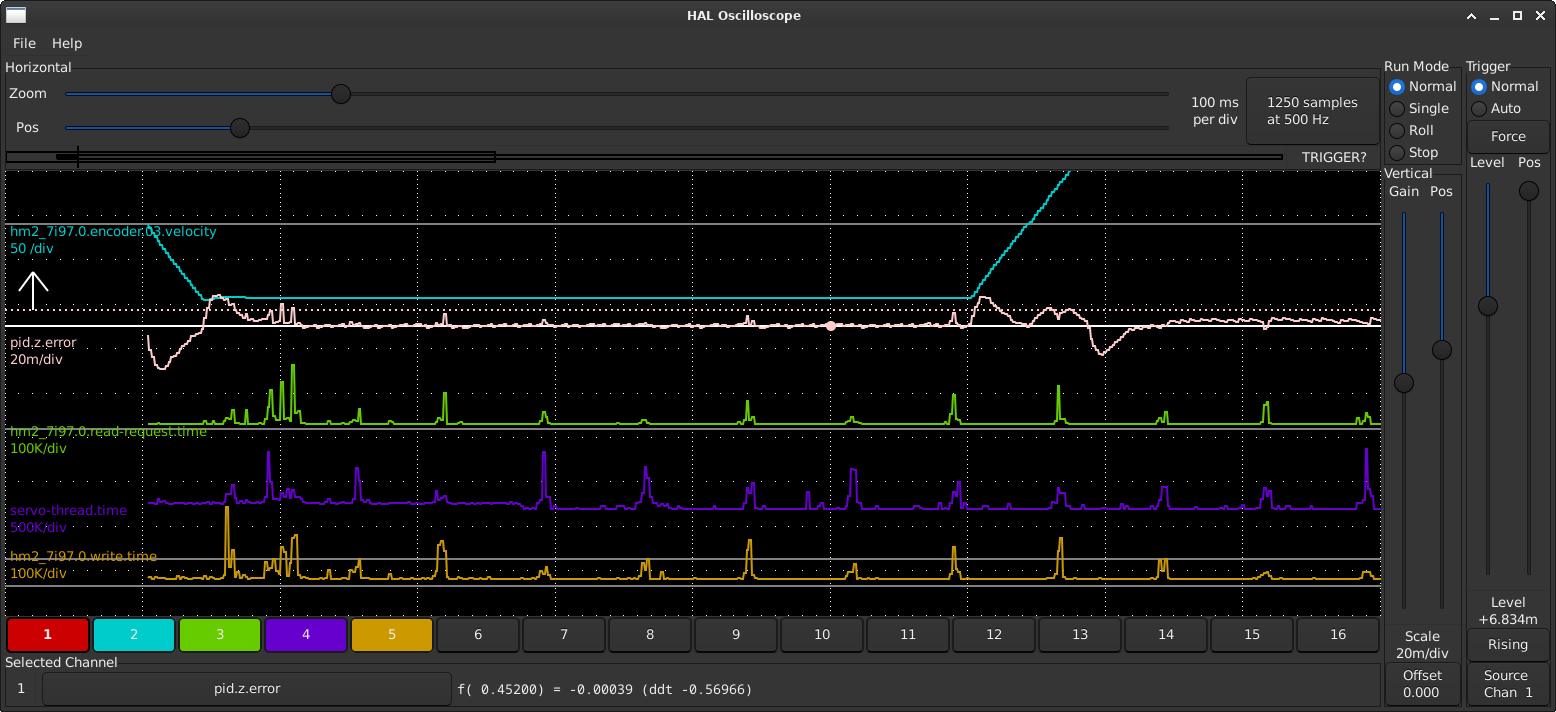
Task: Click the horizontal Zoom slider handle
Action: 341,94
